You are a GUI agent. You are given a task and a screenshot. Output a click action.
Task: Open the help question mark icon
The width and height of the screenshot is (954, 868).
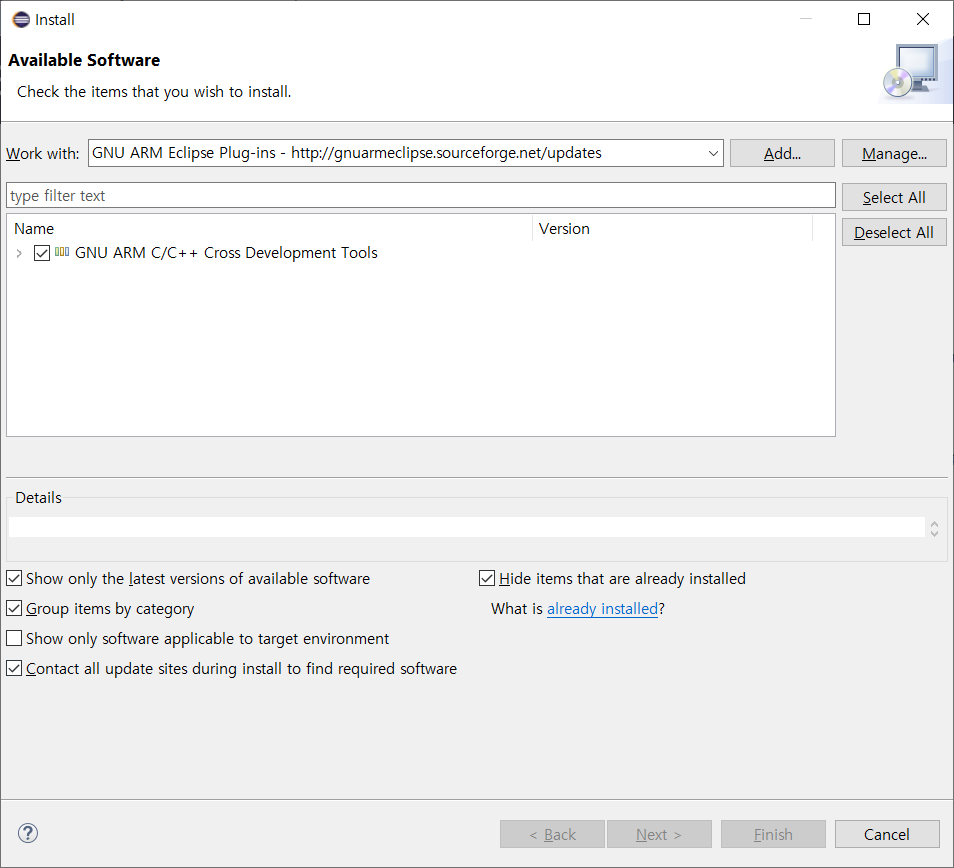click(28, 833)
